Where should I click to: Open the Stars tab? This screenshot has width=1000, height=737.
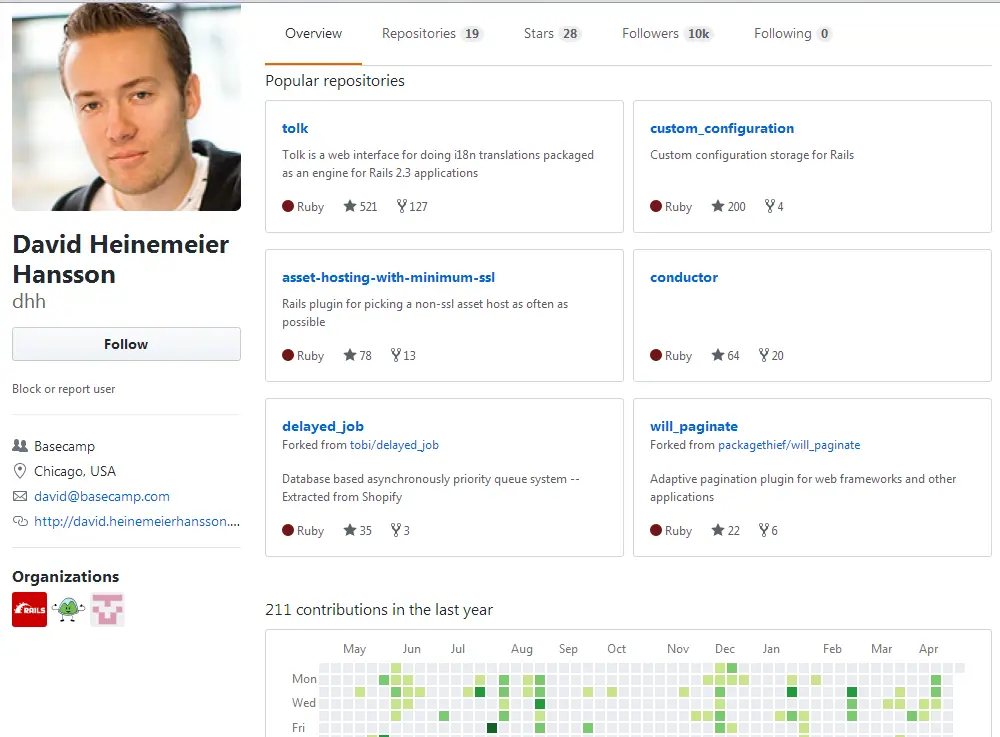pyautogui.click(x=551, y=34)
